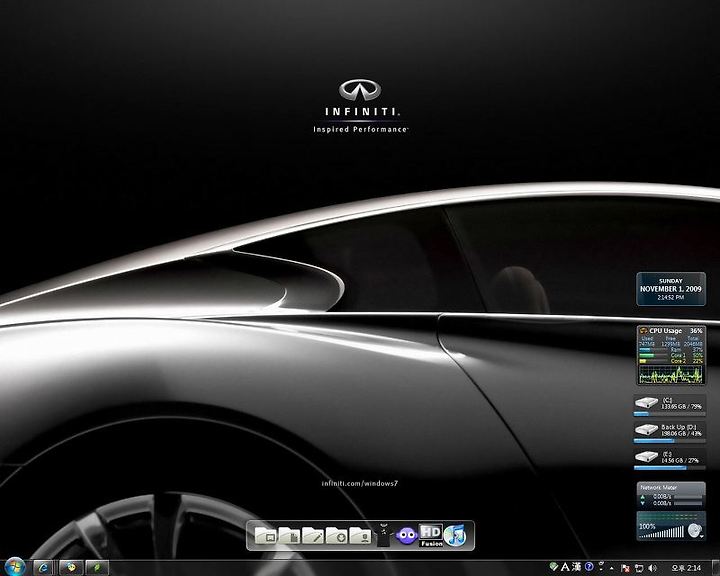This screenshot has width=720, height=576.
Task: Open the Windows Start menu
Action: click(x=15, y=567)
